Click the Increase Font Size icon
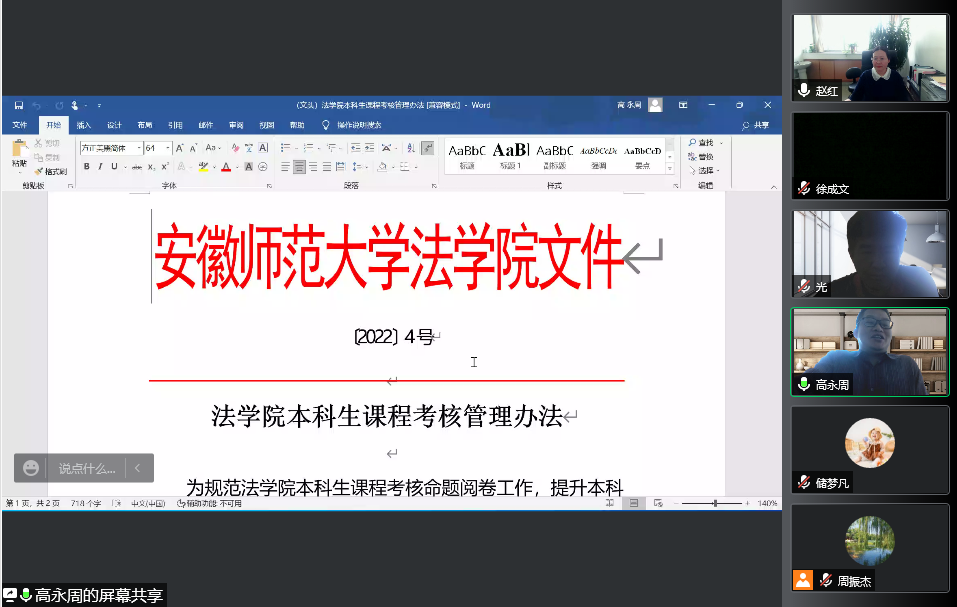This screenshot has width=957, height=607. (180, 148)
